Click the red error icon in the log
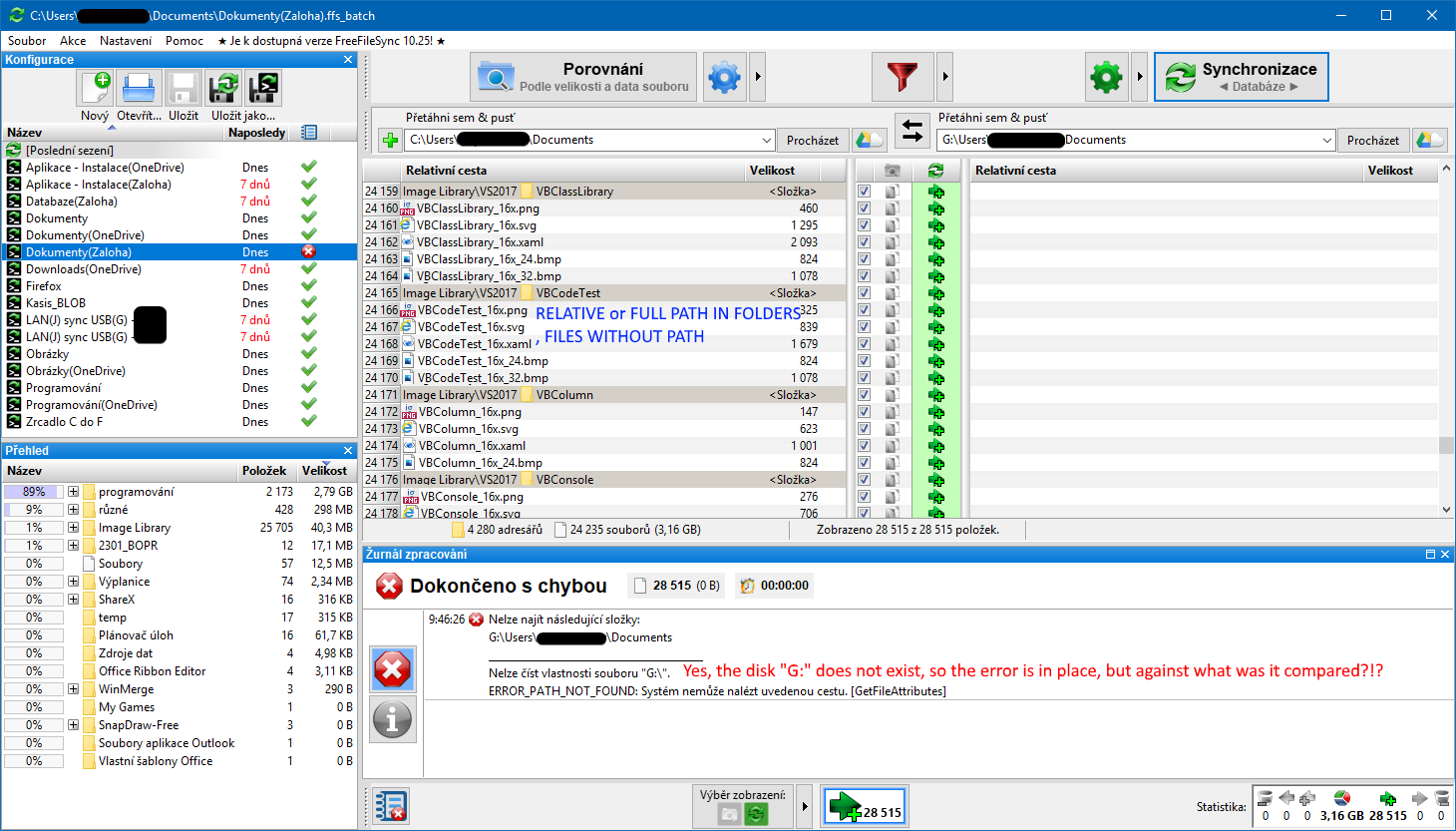 (392, 669)
